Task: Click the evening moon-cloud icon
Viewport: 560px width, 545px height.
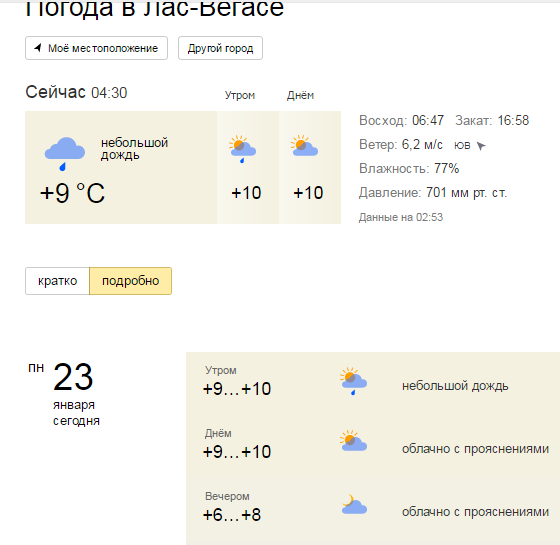Action: point(354,504)
